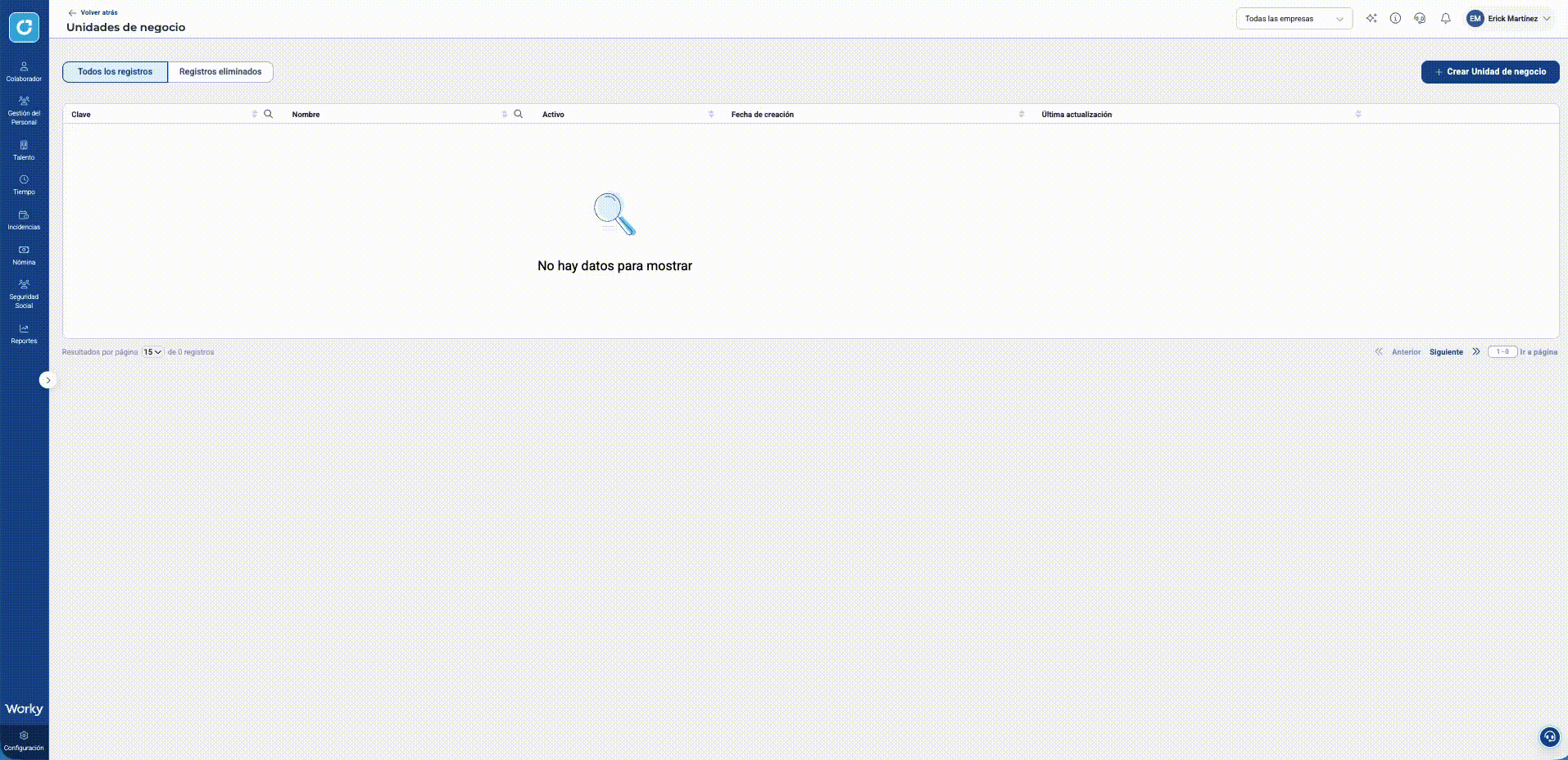
Task: Open the Nómina module
Action: [x=24, y=256]
